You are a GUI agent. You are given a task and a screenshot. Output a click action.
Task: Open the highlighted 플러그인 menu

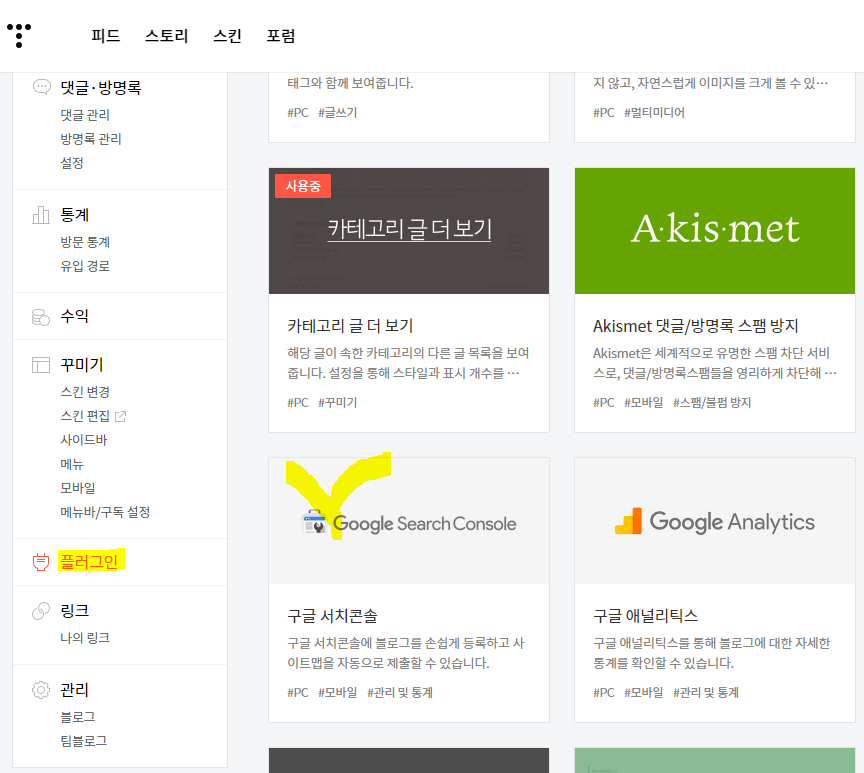tap(89, 561)
